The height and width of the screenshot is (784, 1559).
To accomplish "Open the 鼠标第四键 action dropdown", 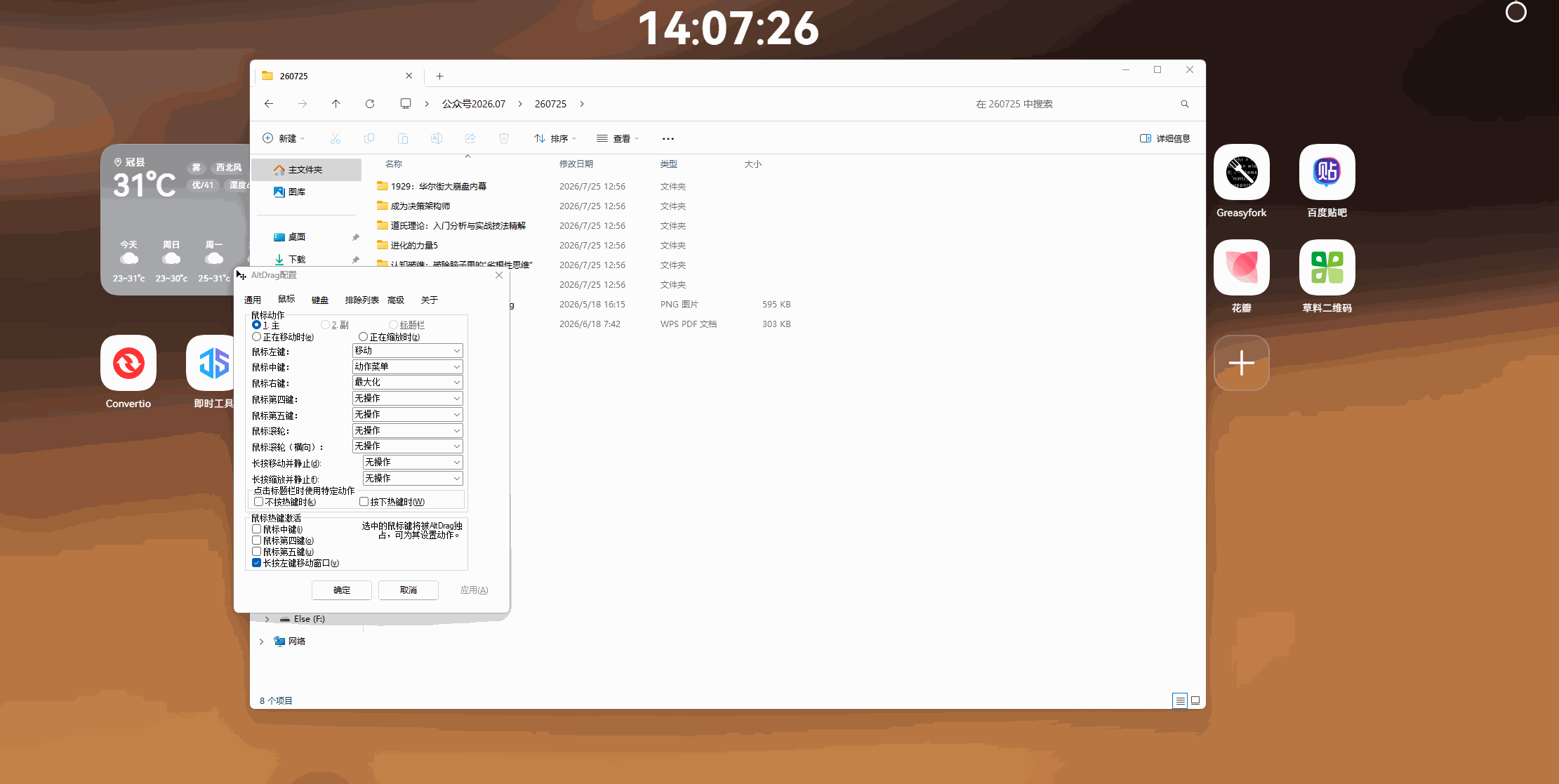I will pyautogui.click(x=407, y=399).
